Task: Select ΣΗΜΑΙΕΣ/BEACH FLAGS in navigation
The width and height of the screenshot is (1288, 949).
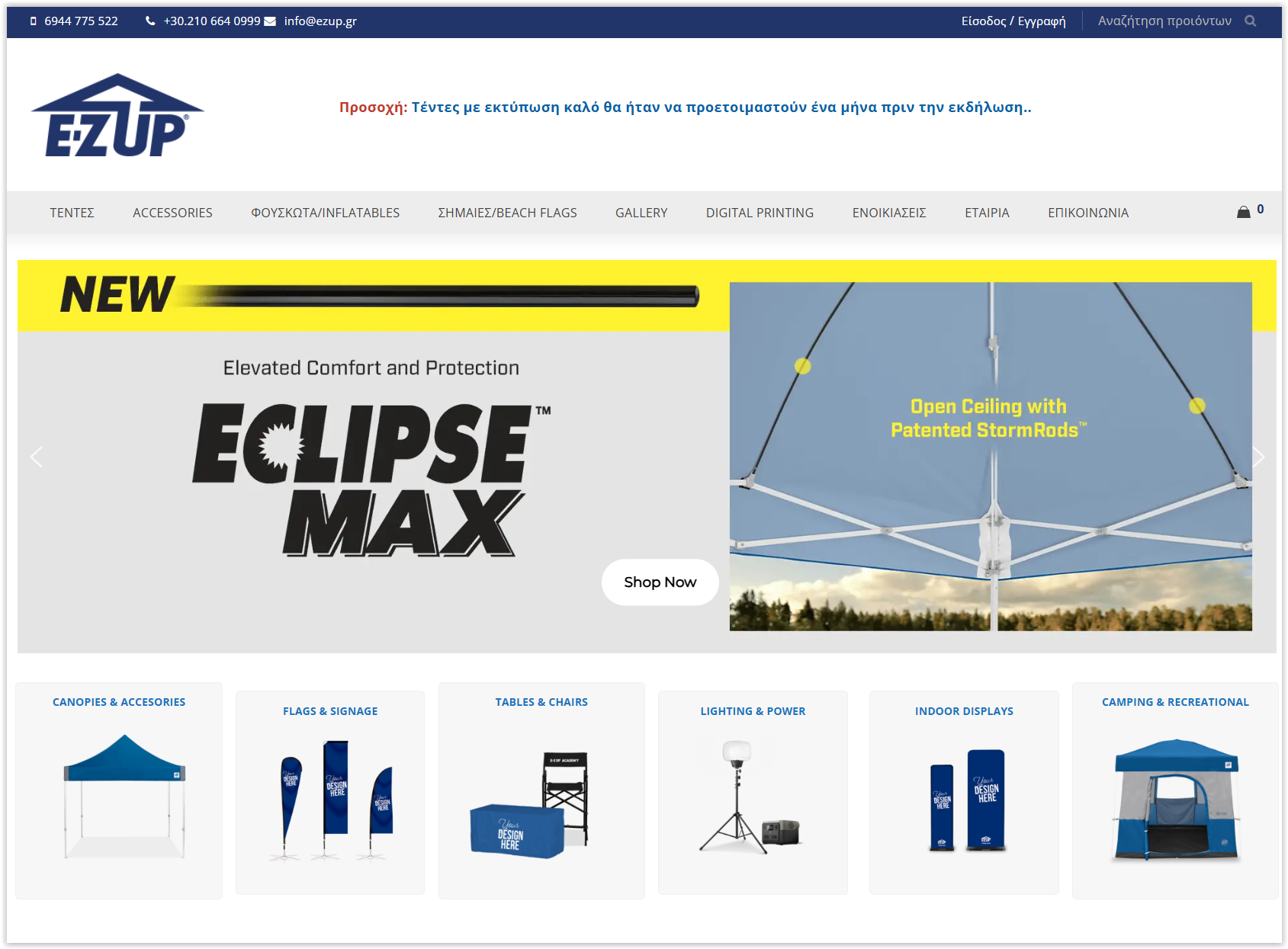Action: pyautogui.click(x=507, y=213)
